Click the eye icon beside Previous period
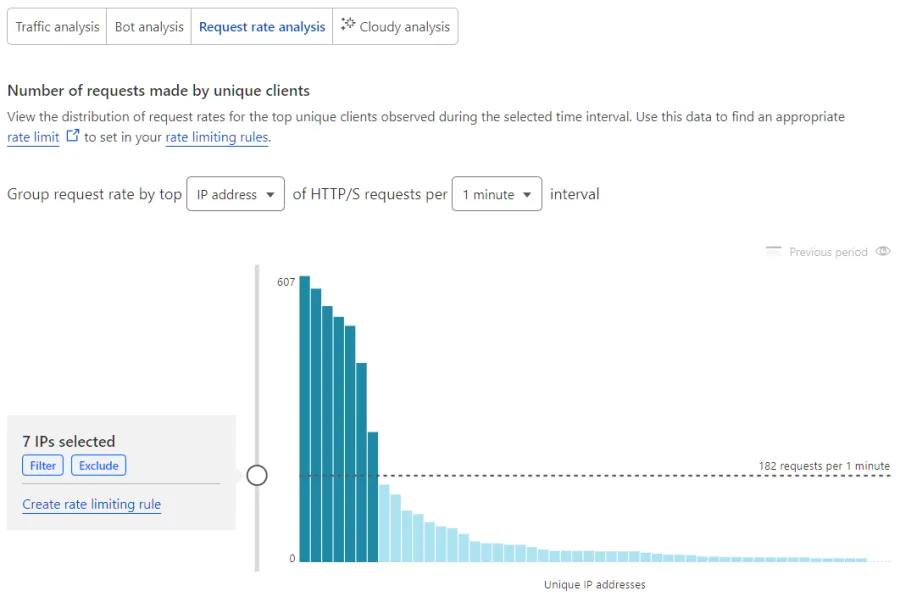The height and width of the screenshot is (602, 900). pyautogui.click(x=883, y=252)
